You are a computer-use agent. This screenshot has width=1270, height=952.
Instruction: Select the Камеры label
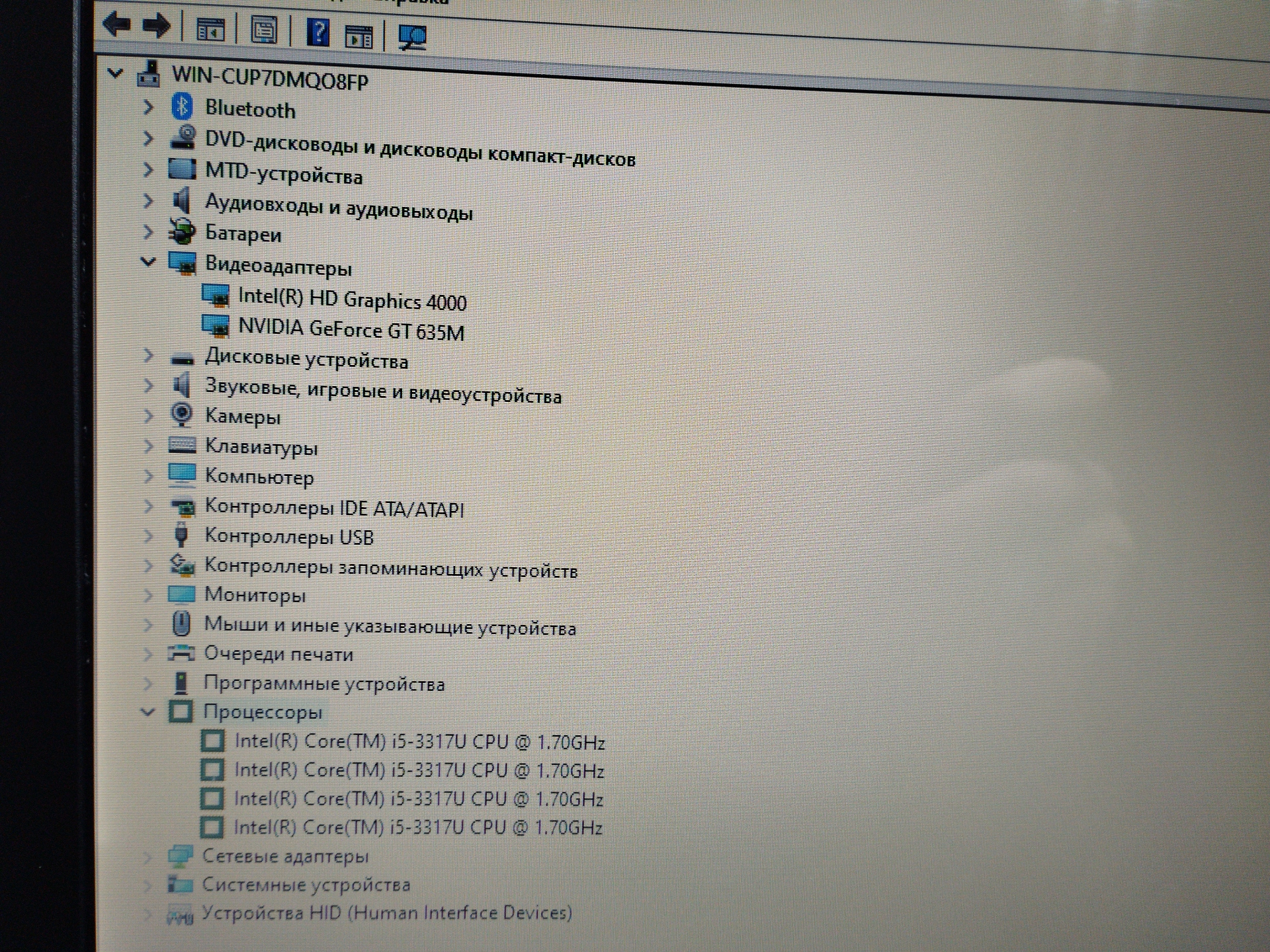point(243,416)
